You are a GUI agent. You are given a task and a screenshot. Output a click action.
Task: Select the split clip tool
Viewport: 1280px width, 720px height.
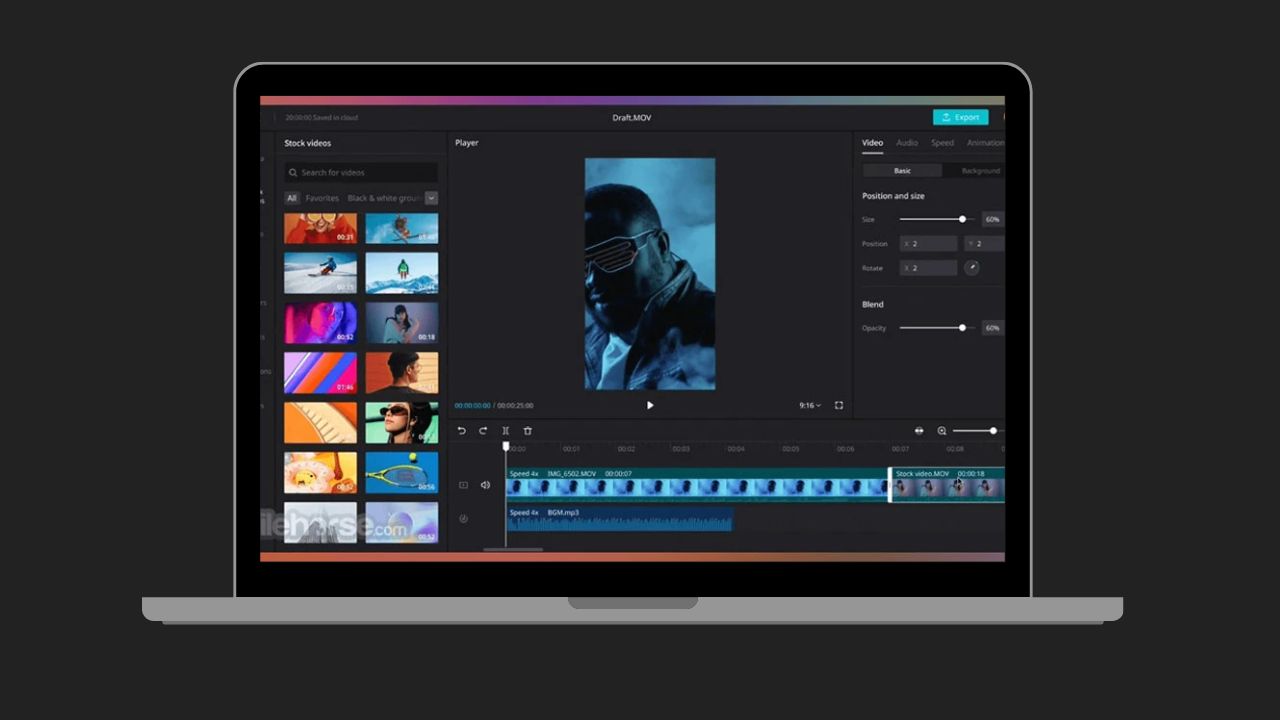point(505,431)
